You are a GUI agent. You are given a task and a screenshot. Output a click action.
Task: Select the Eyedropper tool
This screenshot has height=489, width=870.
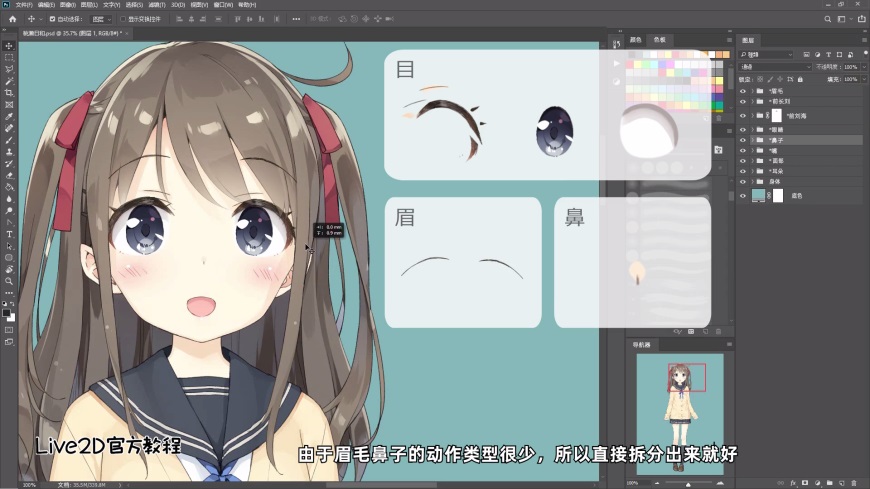pos(9,117)
